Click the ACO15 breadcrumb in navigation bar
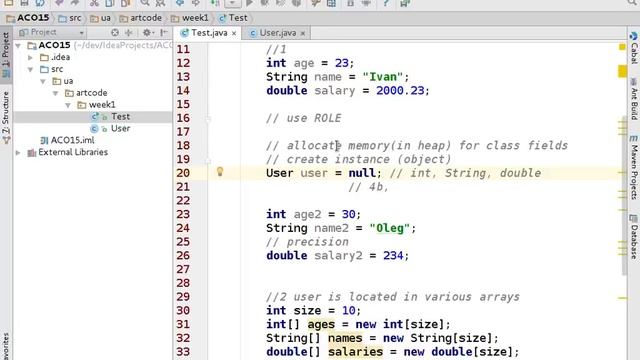 point(28,18)
